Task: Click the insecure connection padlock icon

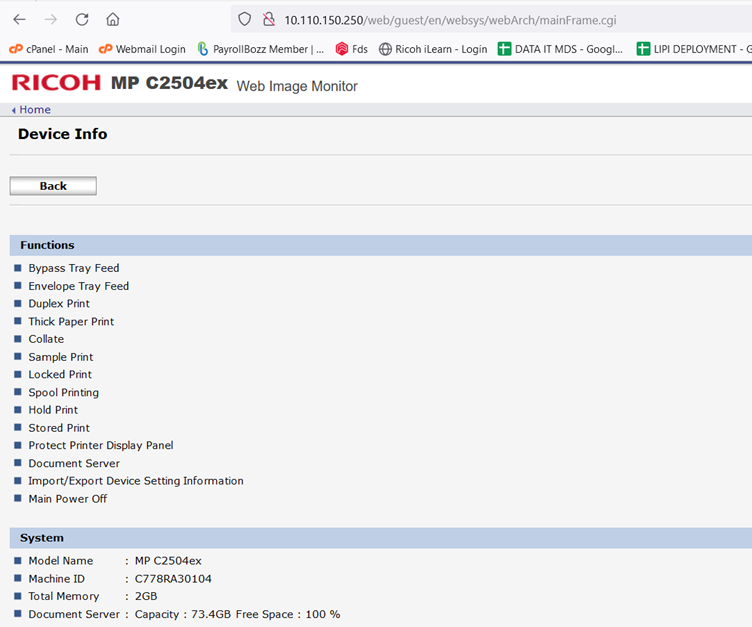Action: click(x=269, y=20)
